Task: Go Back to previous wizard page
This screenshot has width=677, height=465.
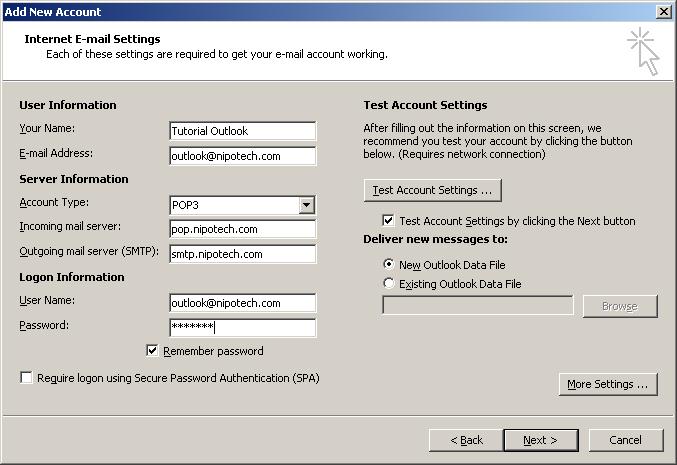Action: (466, 440)
